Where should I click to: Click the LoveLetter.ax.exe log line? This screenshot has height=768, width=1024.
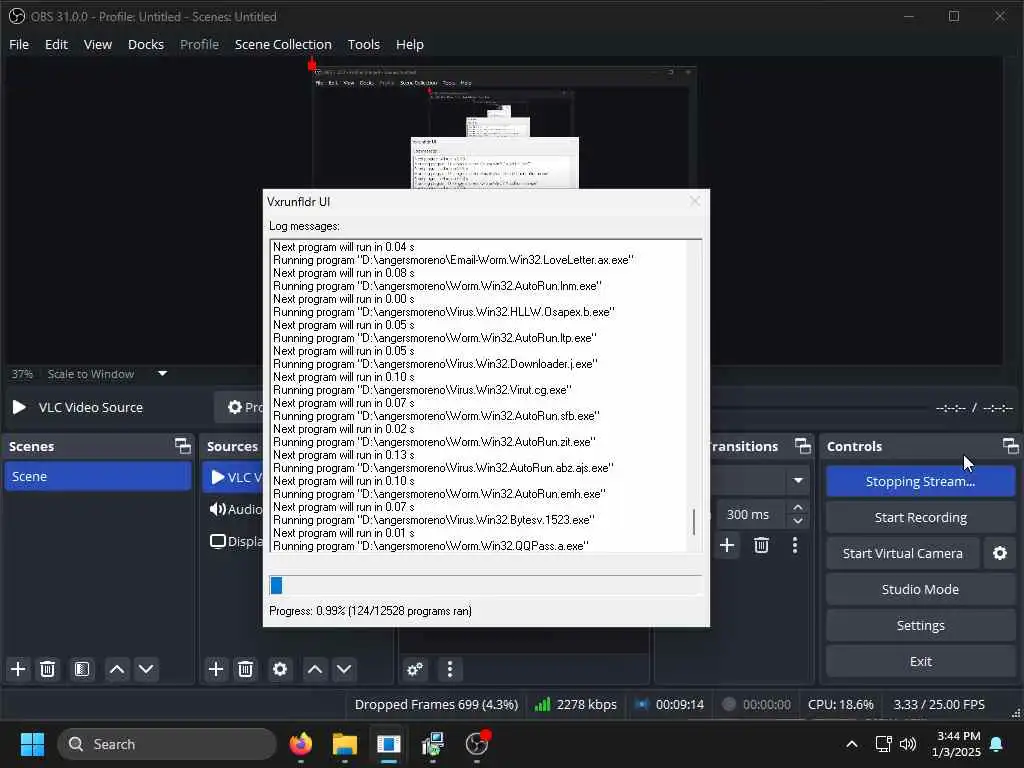[x=453, y=260]
